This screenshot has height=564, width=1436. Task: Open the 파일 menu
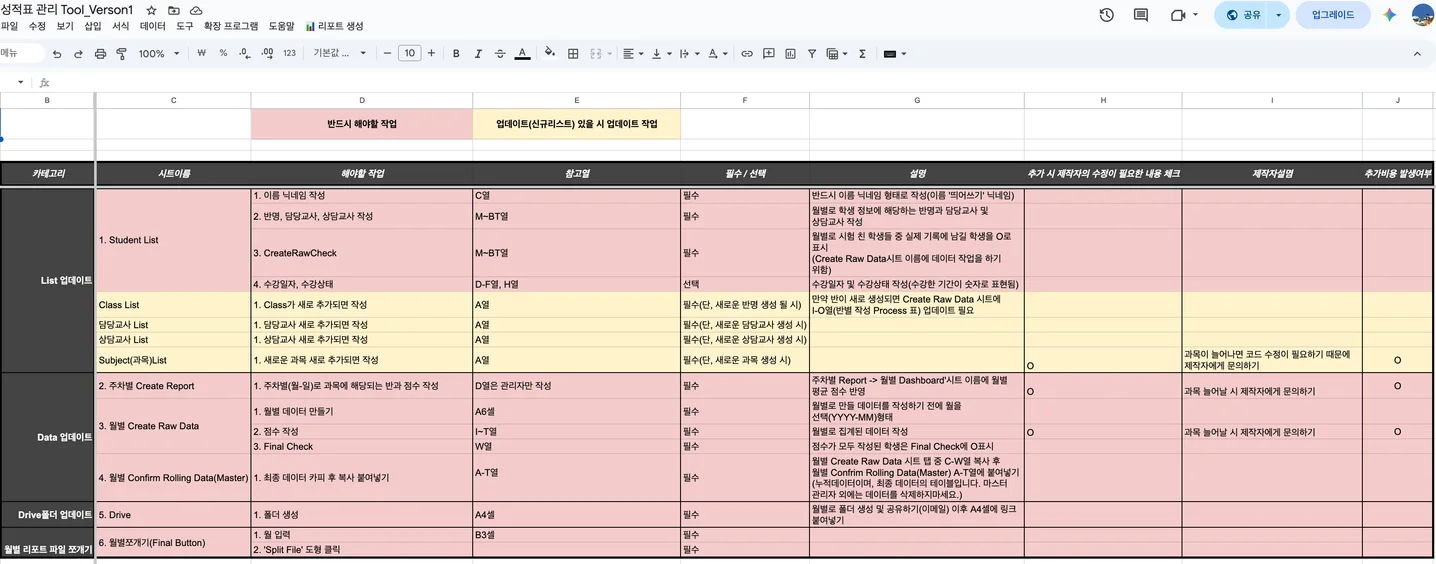9,26
